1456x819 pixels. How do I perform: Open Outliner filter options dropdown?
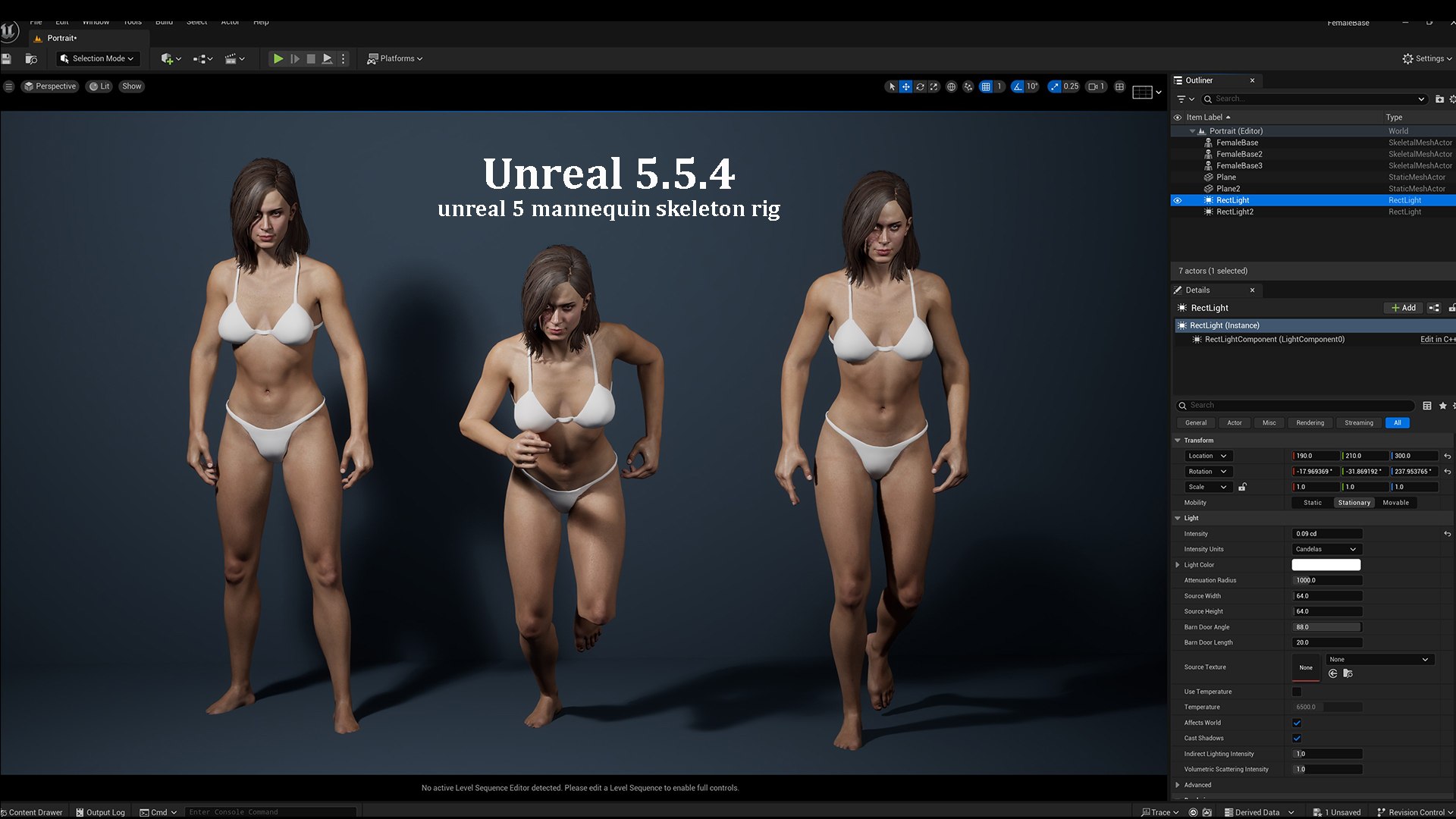click(x=1185, y=99)
